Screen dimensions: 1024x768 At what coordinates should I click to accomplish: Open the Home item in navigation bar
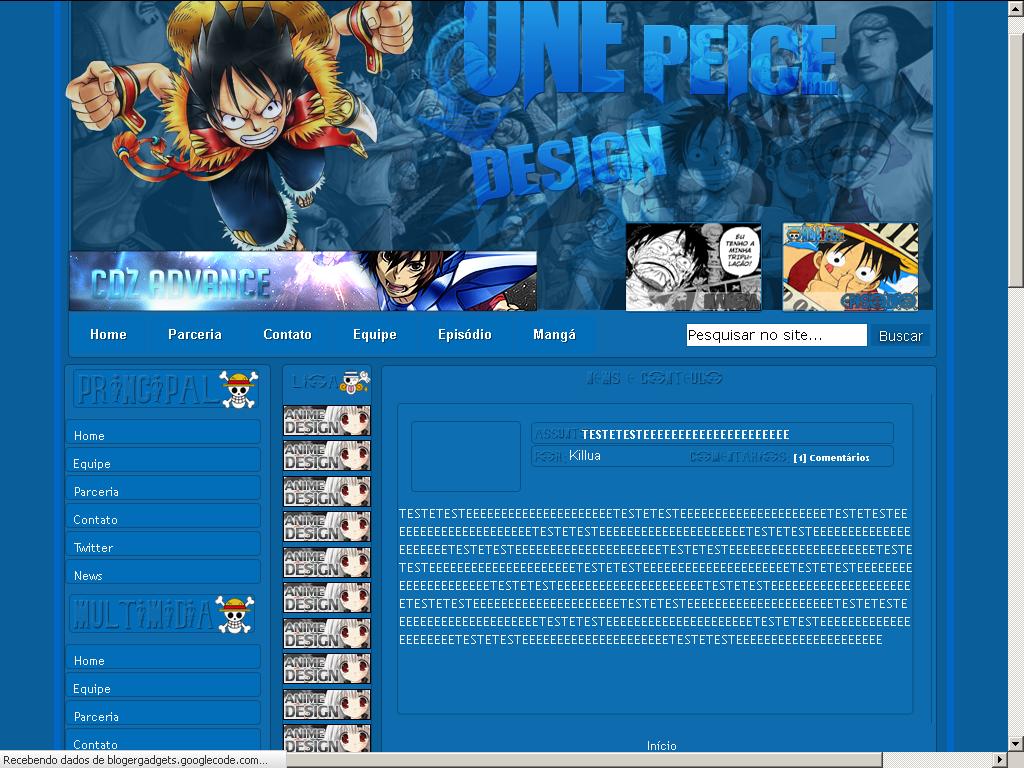[108, 334]
